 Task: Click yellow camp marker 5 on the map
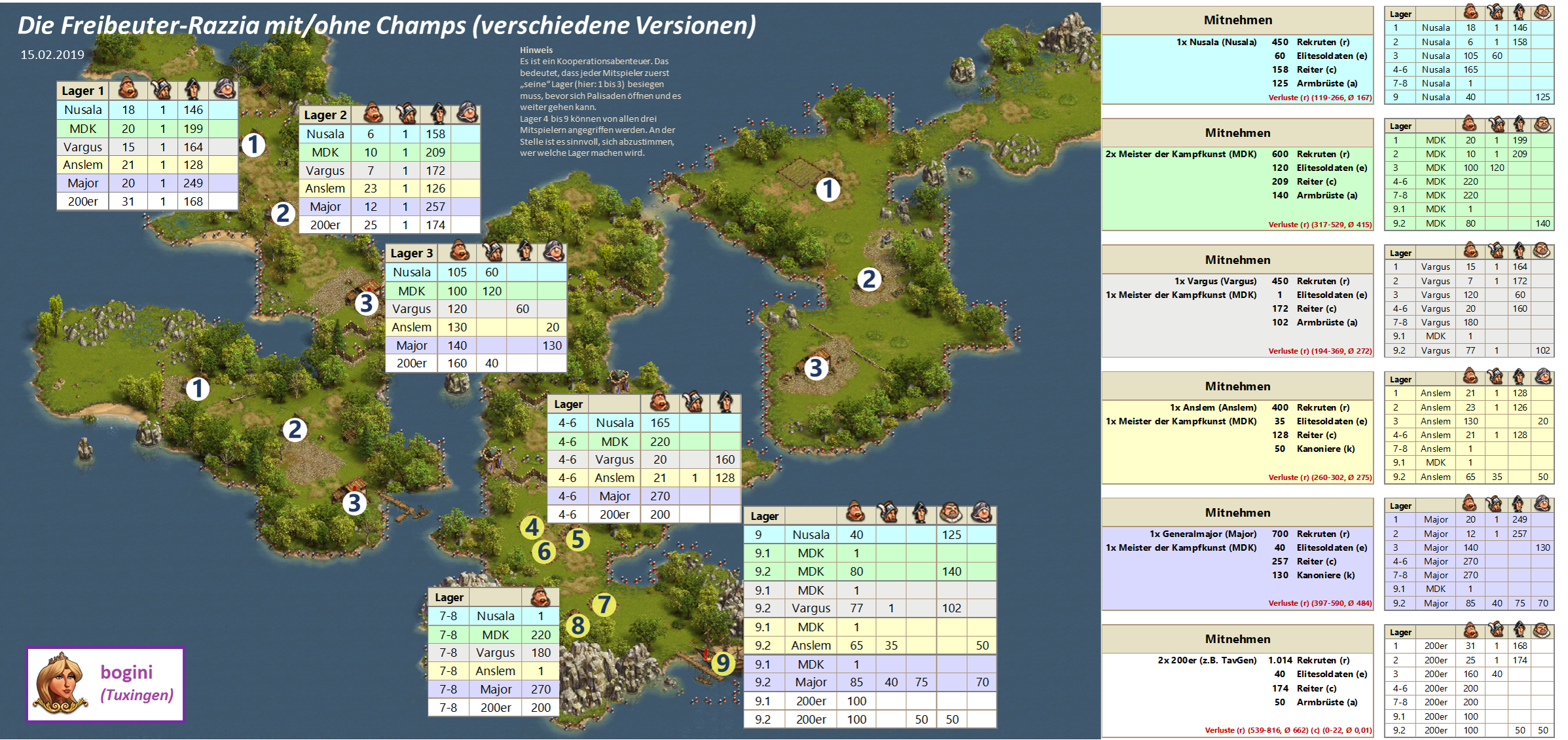click(577, 540)
